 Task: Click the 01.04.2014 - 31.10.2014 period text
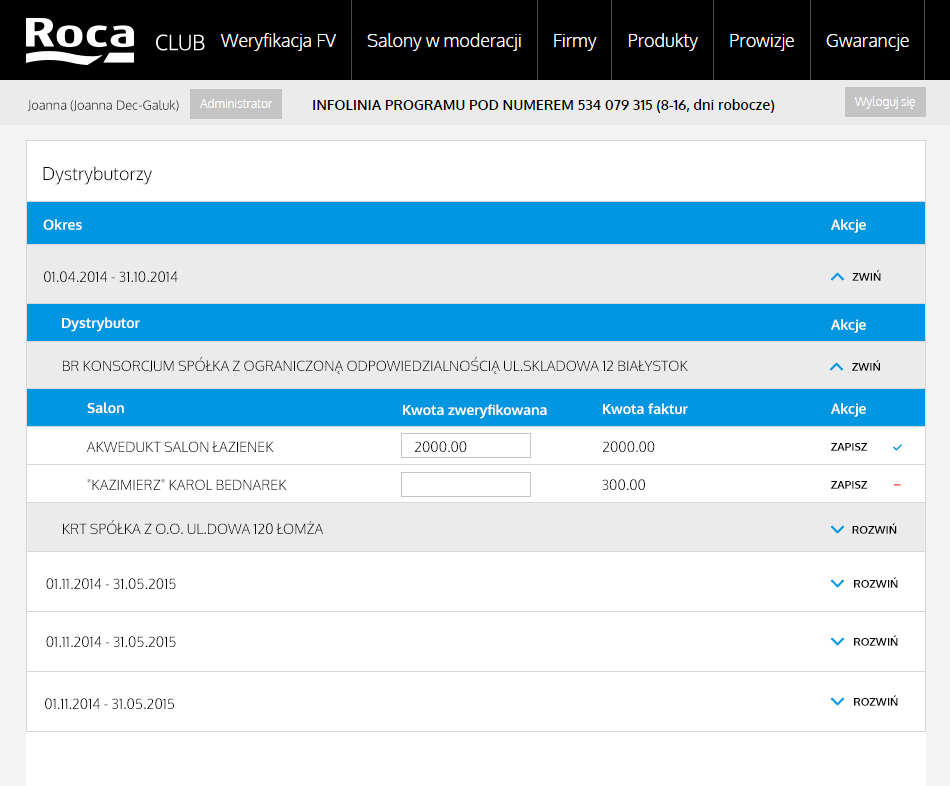click(x=110, y=277)
